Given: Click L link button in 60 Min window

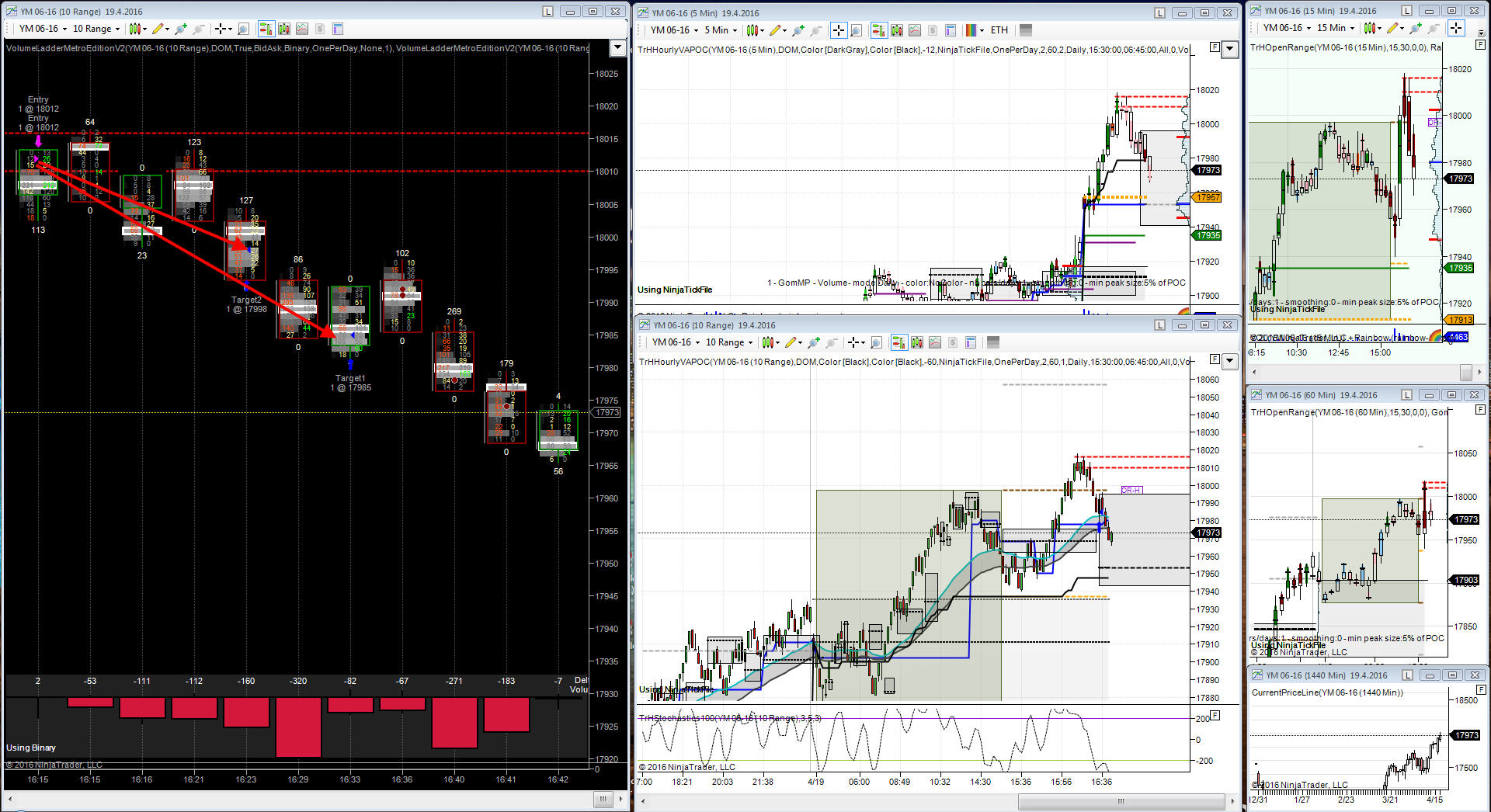Looking at the screenshot, I should (1408, 394).
